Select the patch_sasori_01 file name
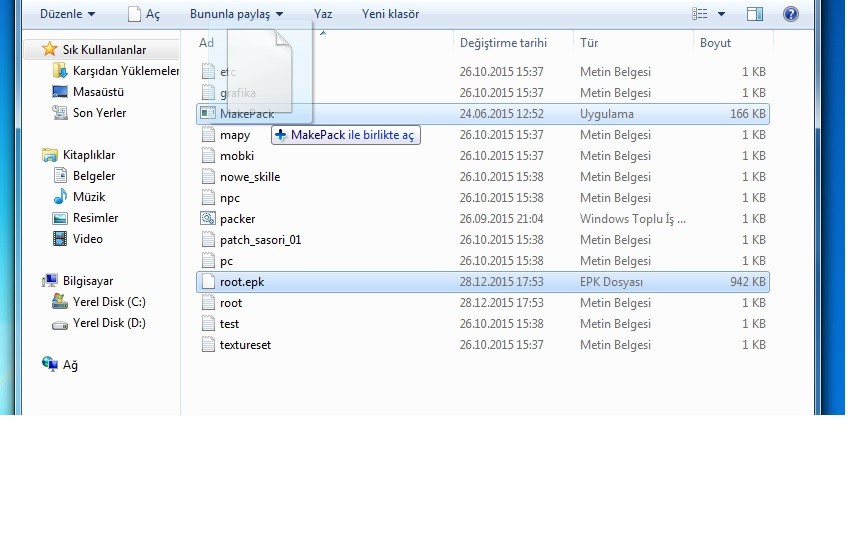The image size is (864, 540). pyautogui.click(x=260, y=240)
